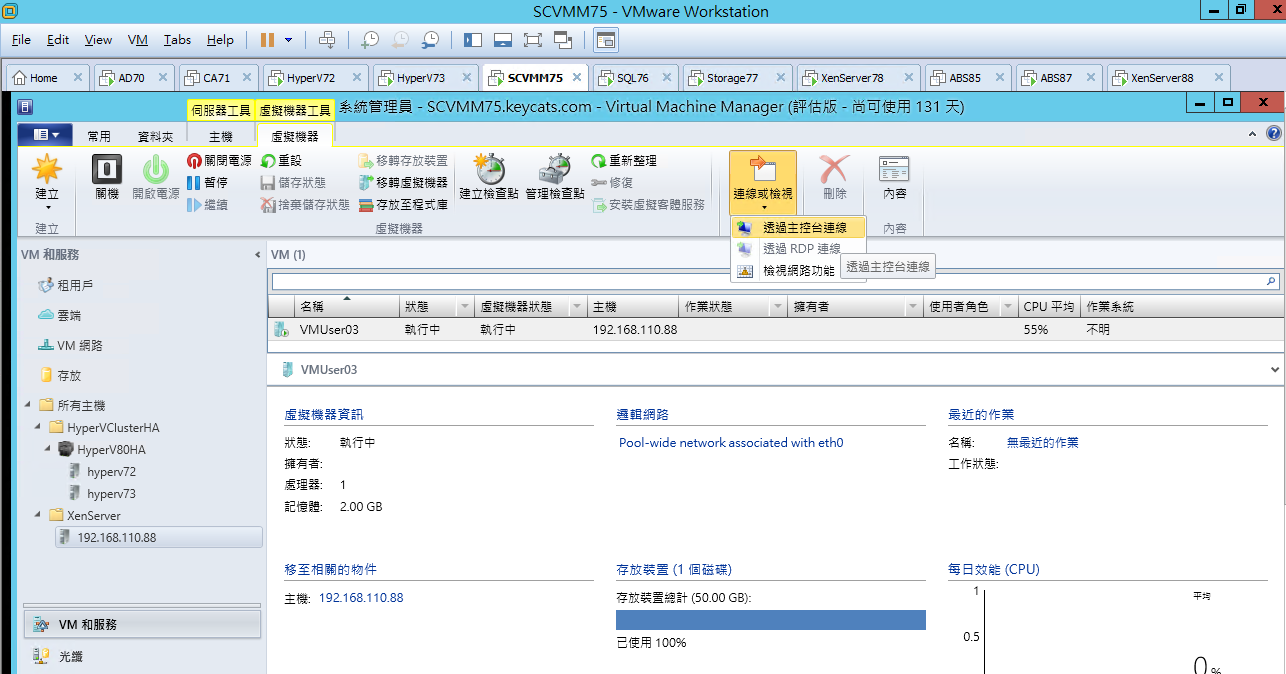Click the blue help icon in the ribbon corner
The image size is (1286, 674).
coord(1273,133)
